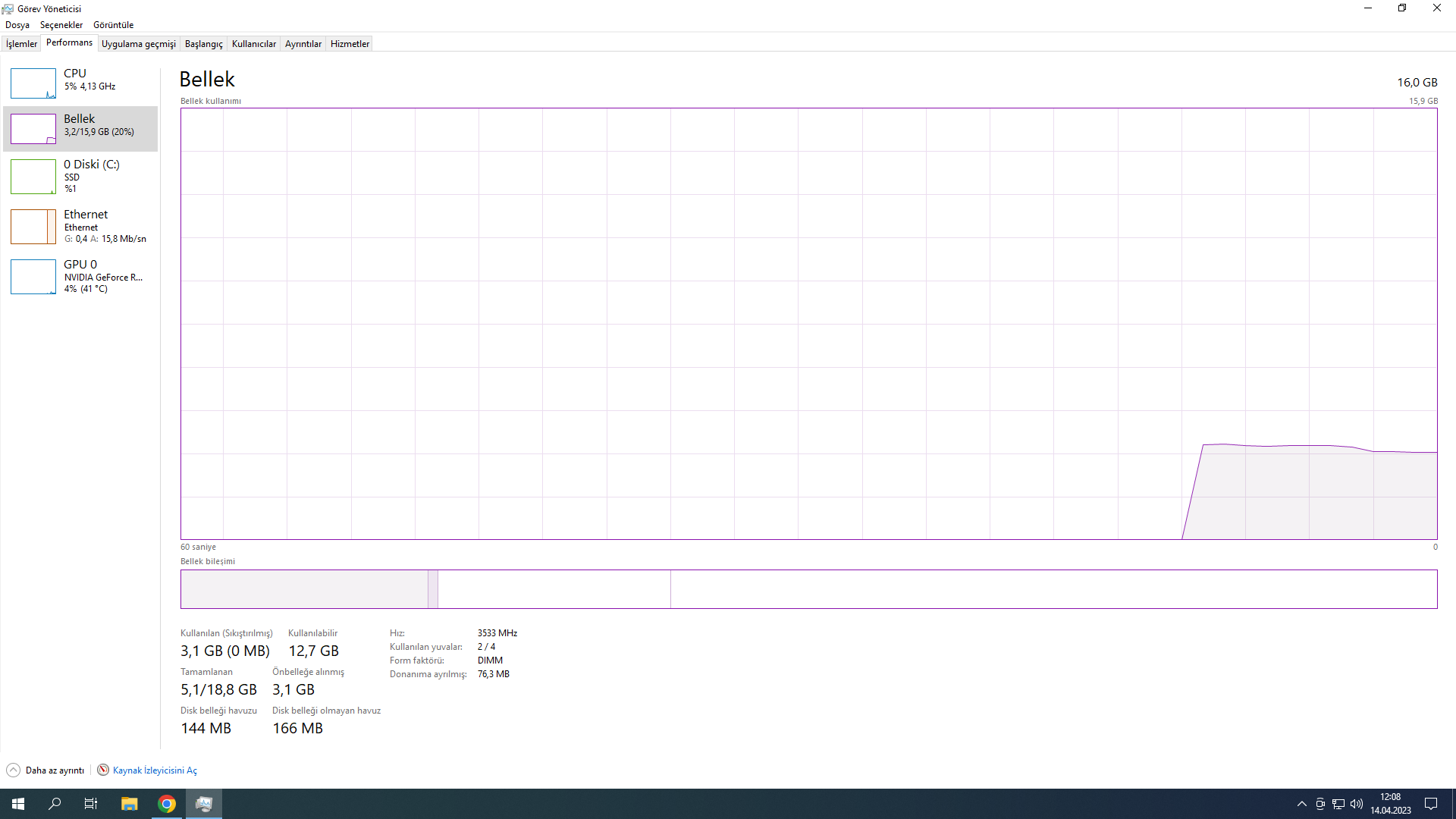Collapse view with Daha az ayrıntı arrow
This screenshot has height=819, width=1456.
(x=14, y=770)
